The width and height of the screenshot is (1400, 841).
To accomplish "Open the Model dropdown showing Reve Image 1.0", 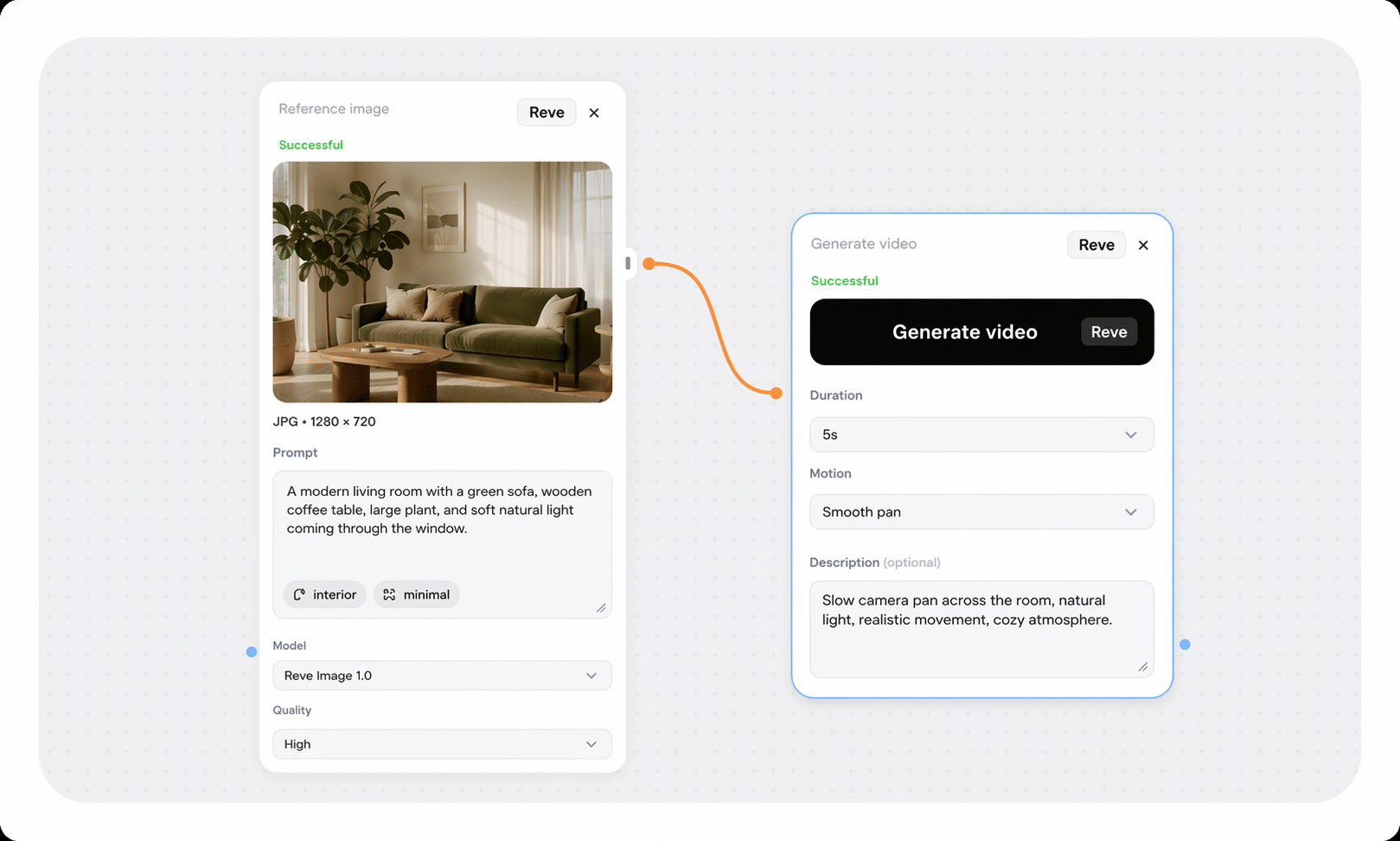I will [x=442, y=676].
